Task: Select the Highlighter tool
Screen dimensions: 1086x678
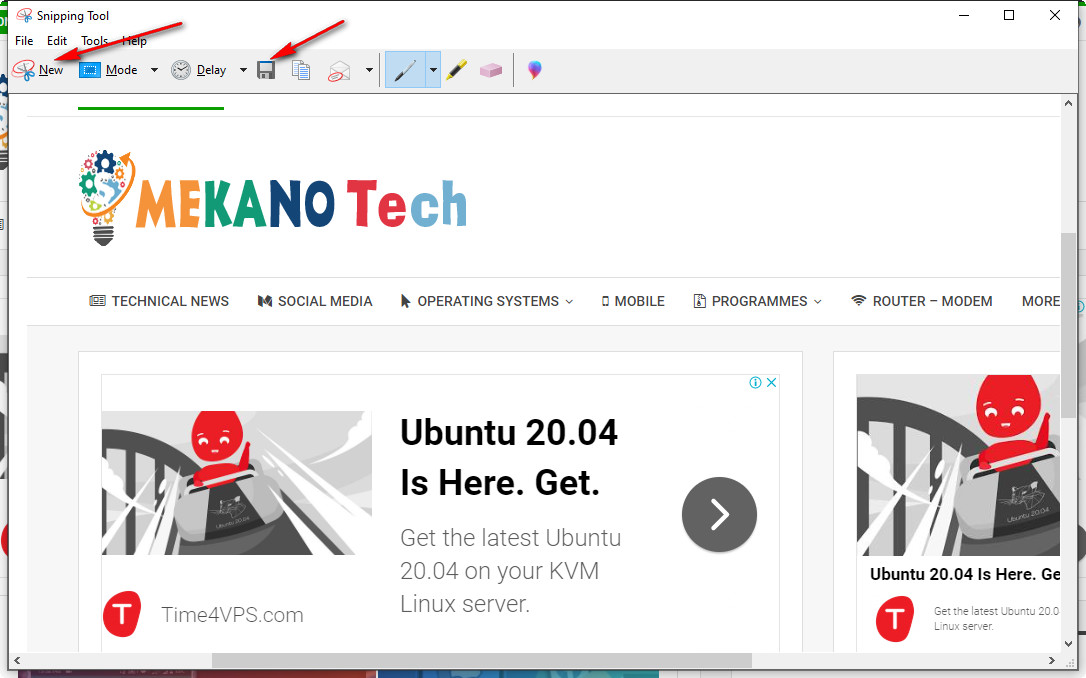Action: [456, 70]
